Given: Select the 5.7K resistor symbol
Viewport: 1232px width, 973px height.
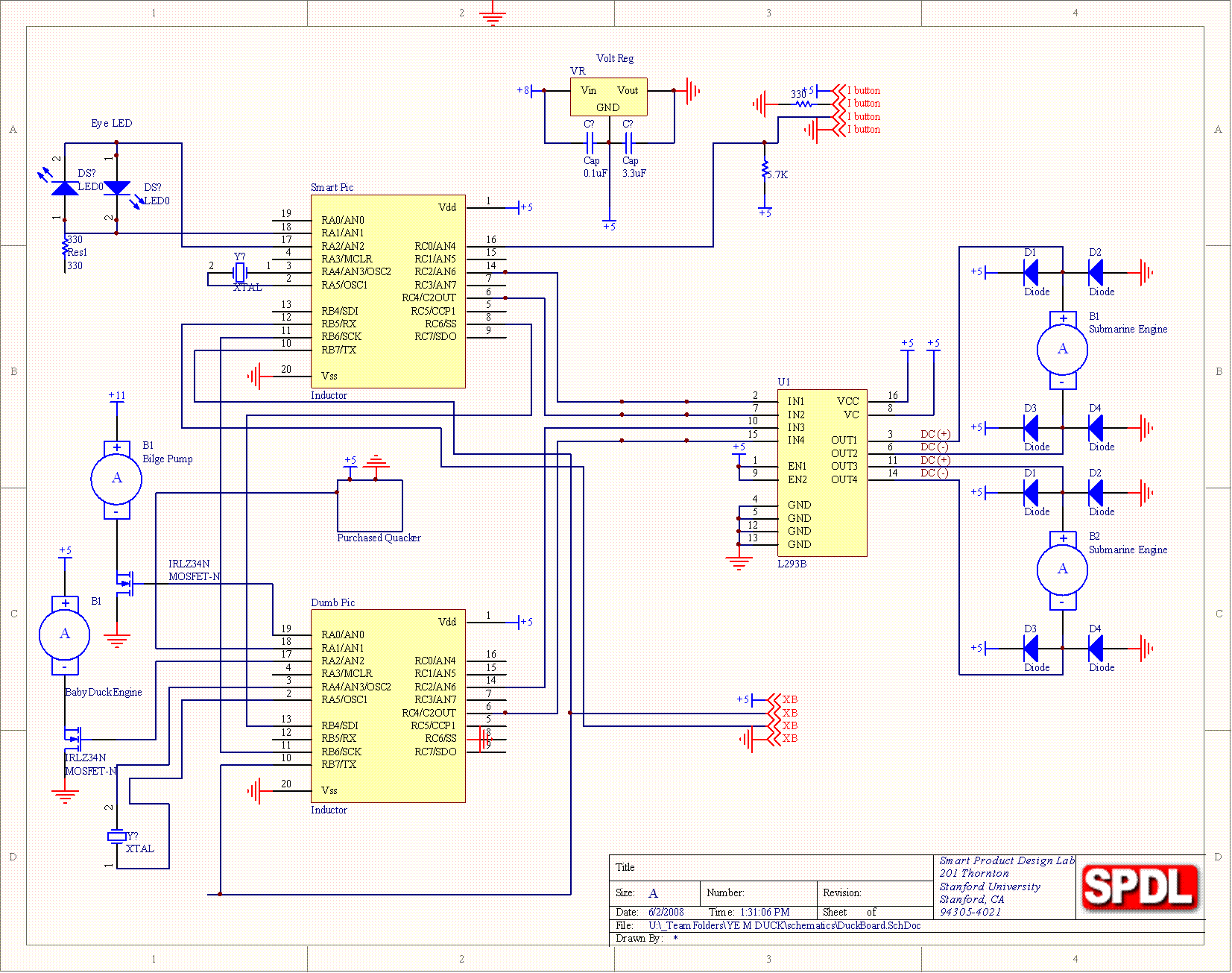Looking at the screenshot, I should [765, 170].
